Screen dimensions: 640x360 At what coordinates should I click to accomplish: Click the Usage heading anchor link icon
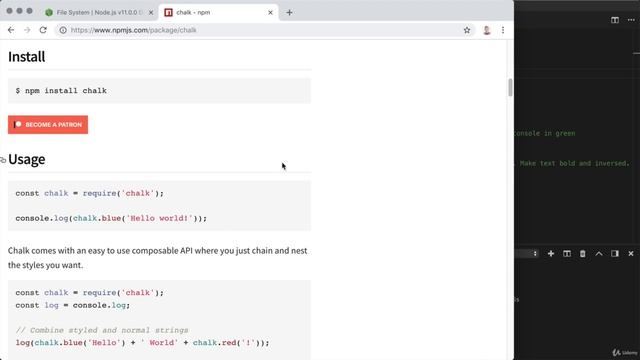(3, 160)
